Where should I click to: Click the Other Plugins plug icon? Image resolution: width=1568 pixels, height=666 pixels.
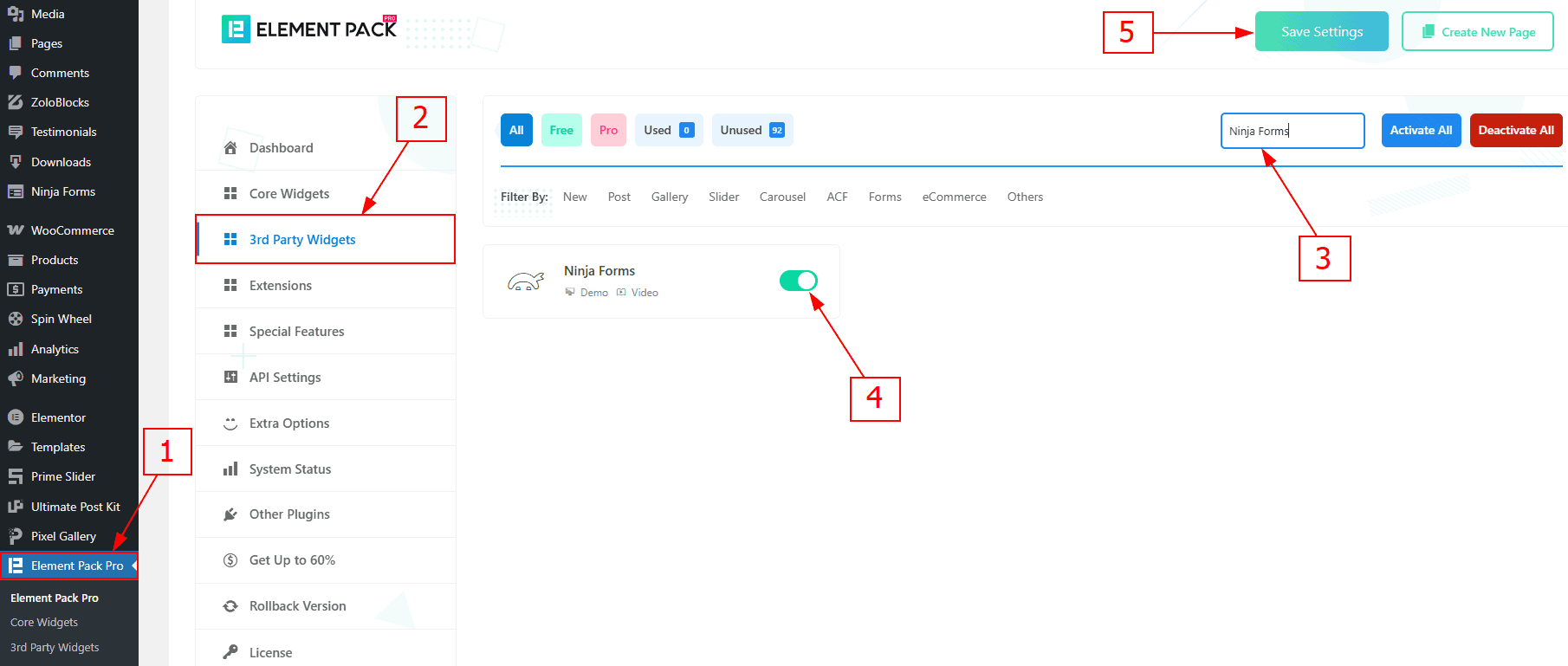[x=230, y=514]
